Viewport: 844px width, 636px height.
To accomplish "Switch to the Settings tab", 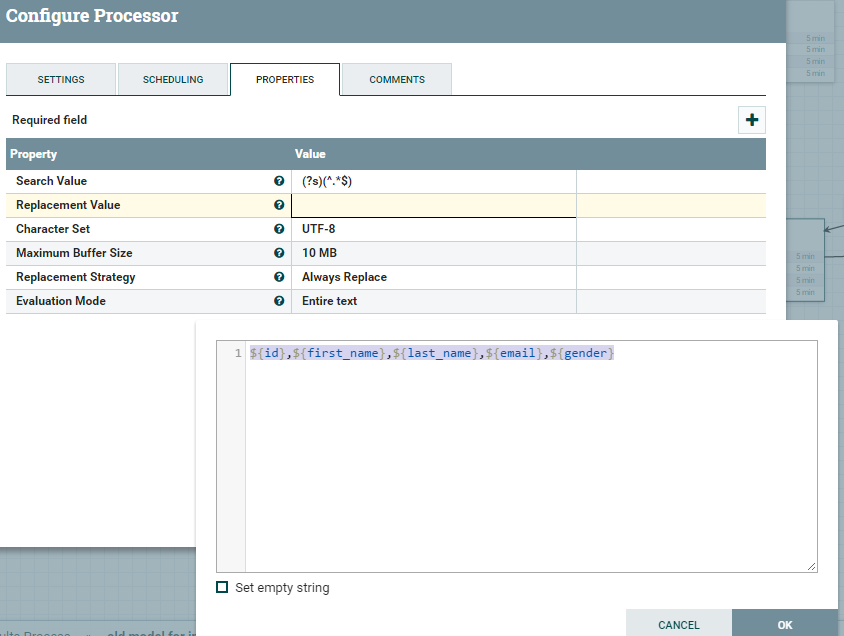I will pyautogui.click(x=61, y=79).
